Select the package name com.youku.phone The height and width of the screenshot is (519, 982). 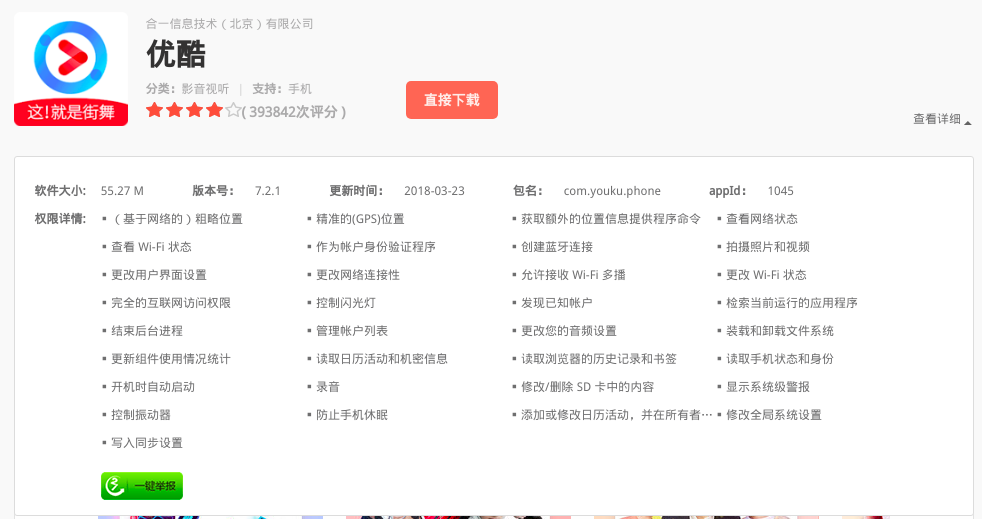pos(612,191)
